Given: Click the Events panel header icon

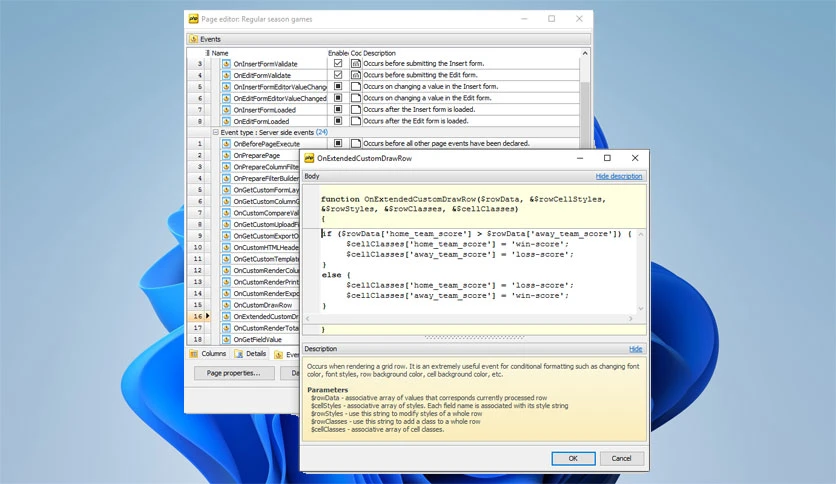Looking at the screenshot, I should click(194, 39).
